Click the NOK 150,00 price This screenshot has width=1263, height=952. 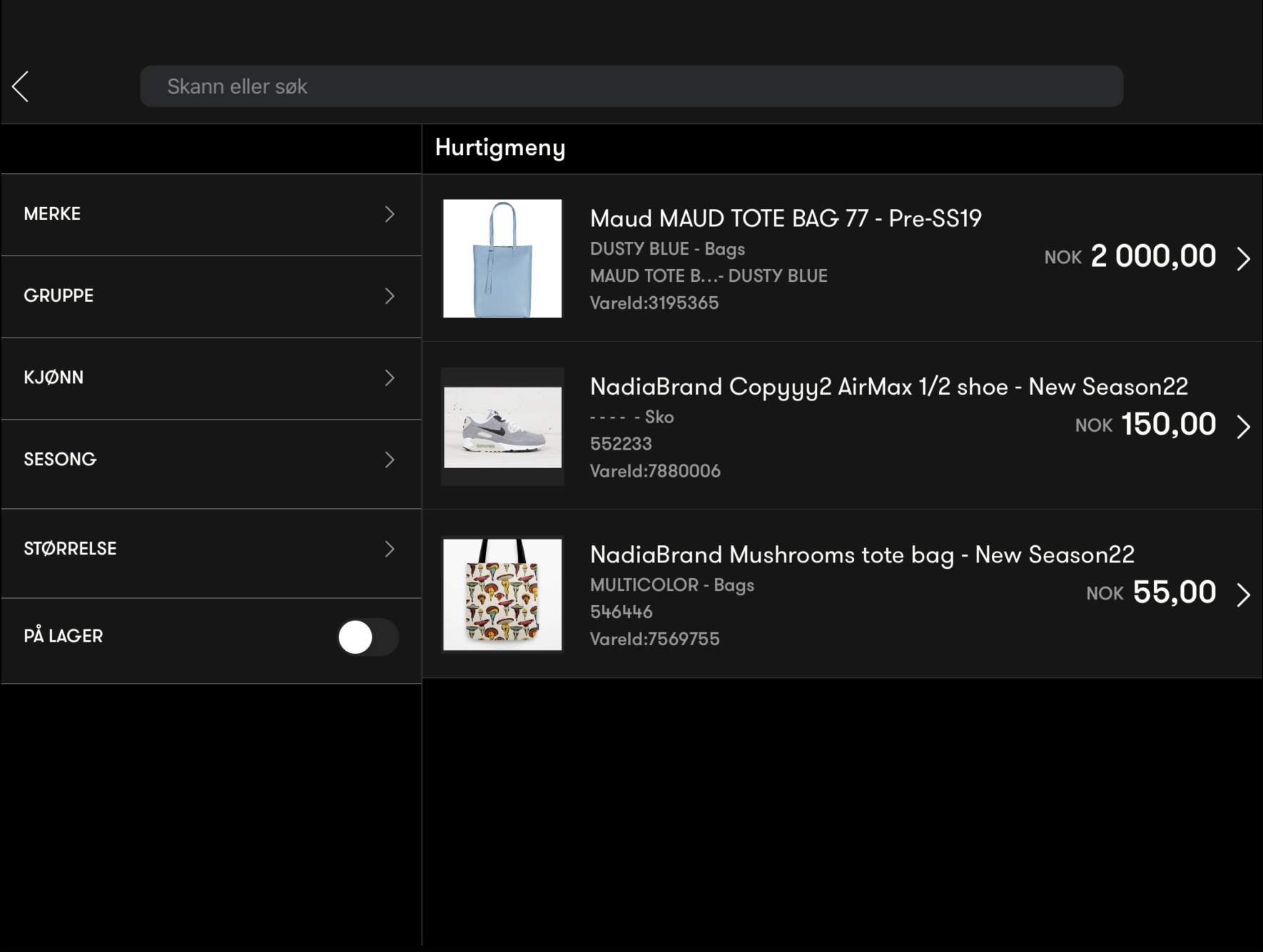pyautogui.click(x=1146, y=425)
